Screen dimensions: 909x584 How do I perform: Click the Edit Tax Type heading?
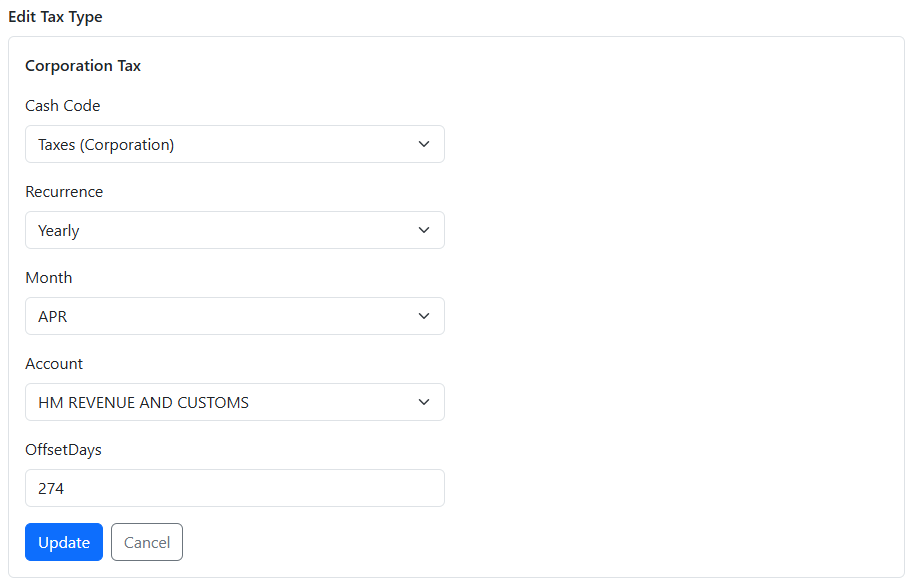(55, 16)
